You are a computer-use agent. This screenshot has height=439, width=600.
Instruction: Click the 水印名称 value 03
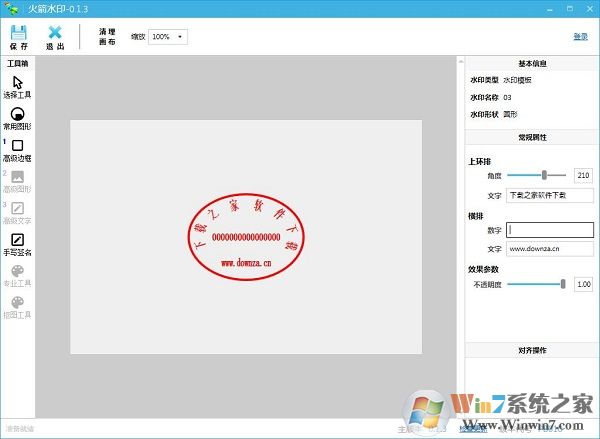tap(507, 98)
